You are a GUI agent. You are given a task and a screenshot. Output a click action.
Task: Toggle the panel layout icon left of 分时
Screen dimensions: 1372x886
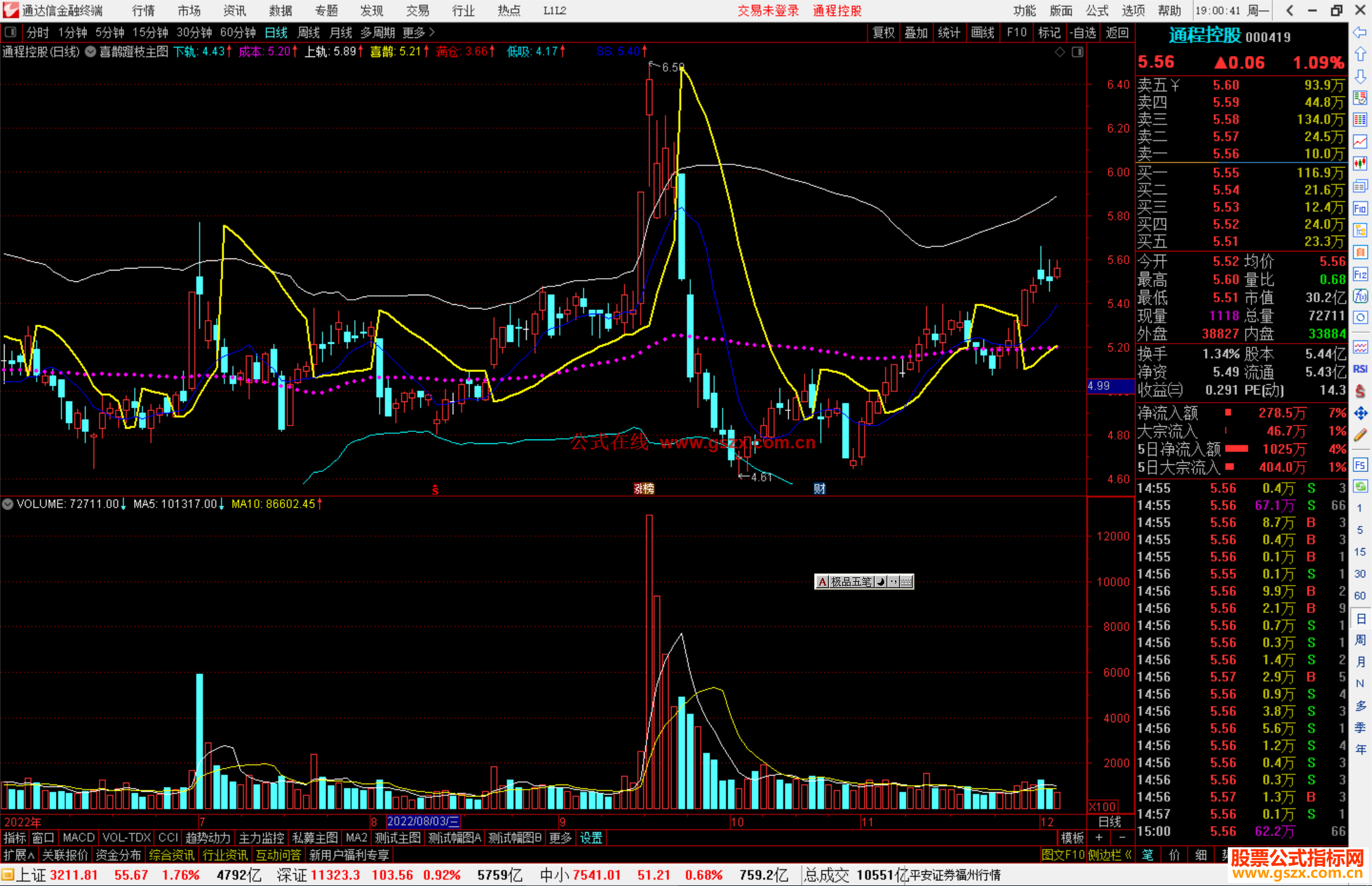pos(10,32)
